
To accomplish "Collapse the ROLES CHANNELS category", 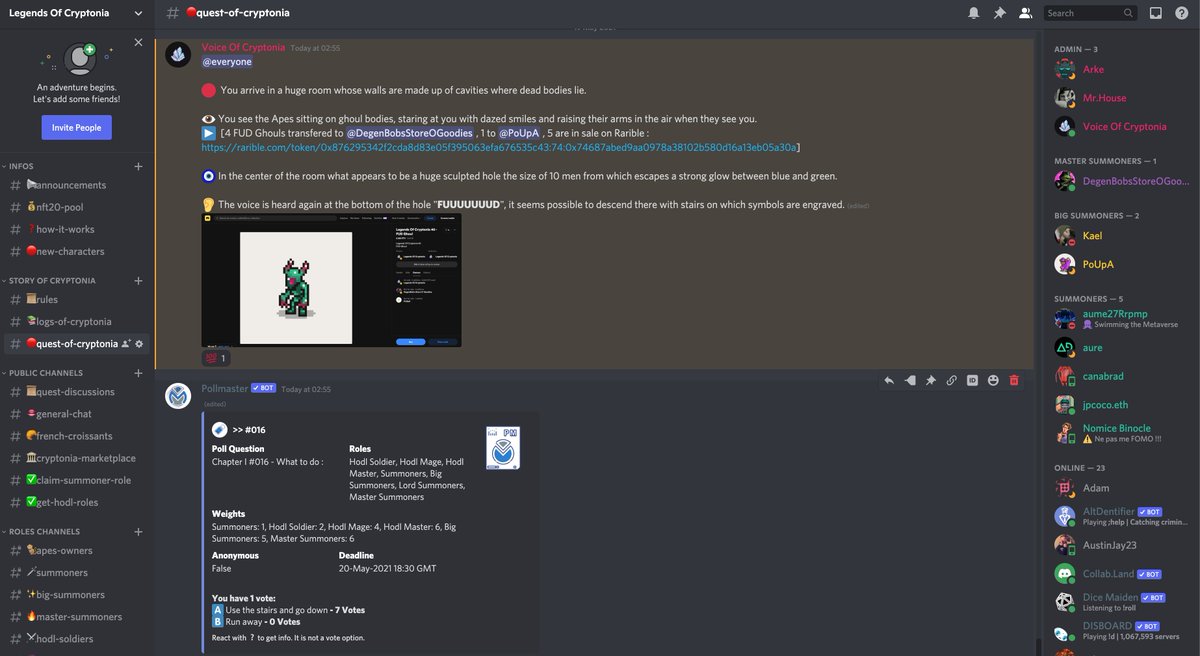I will click(42, 531).
